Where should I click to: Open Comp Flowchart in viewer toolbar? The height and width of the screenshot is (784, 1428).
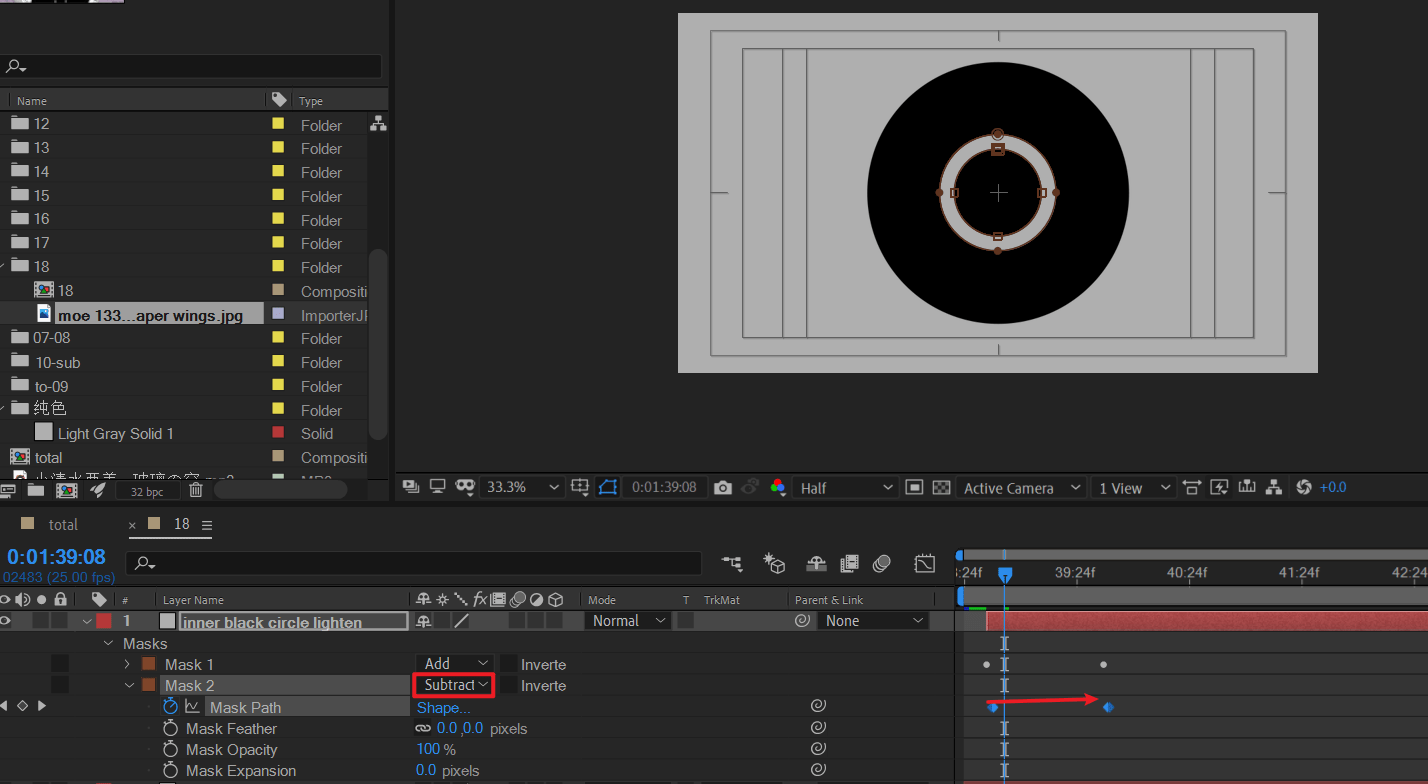(1274, 487)
